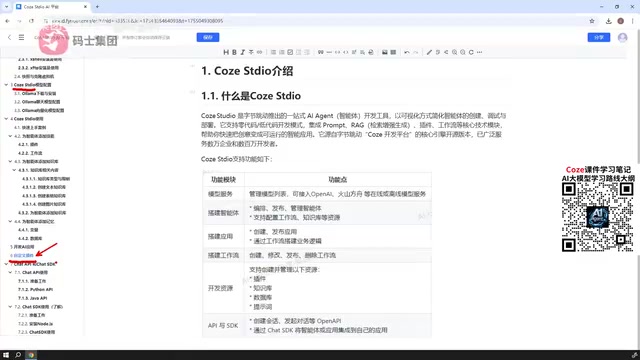This screenshot has height=360, width=640.
Task: Collapse the 4.3.1 outline subsection
Action: click(x=14, y=170)
